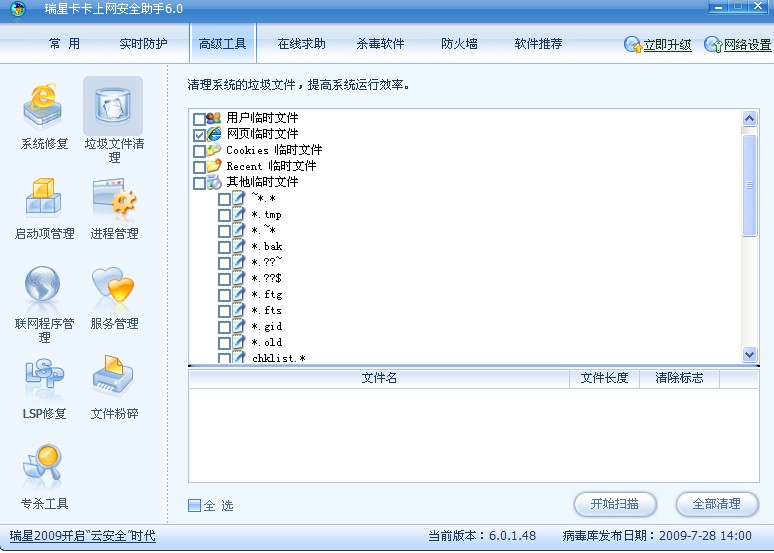The image size is (774, 553).
Task: Open the 软件推荐 tab
Action: point(538,43)
